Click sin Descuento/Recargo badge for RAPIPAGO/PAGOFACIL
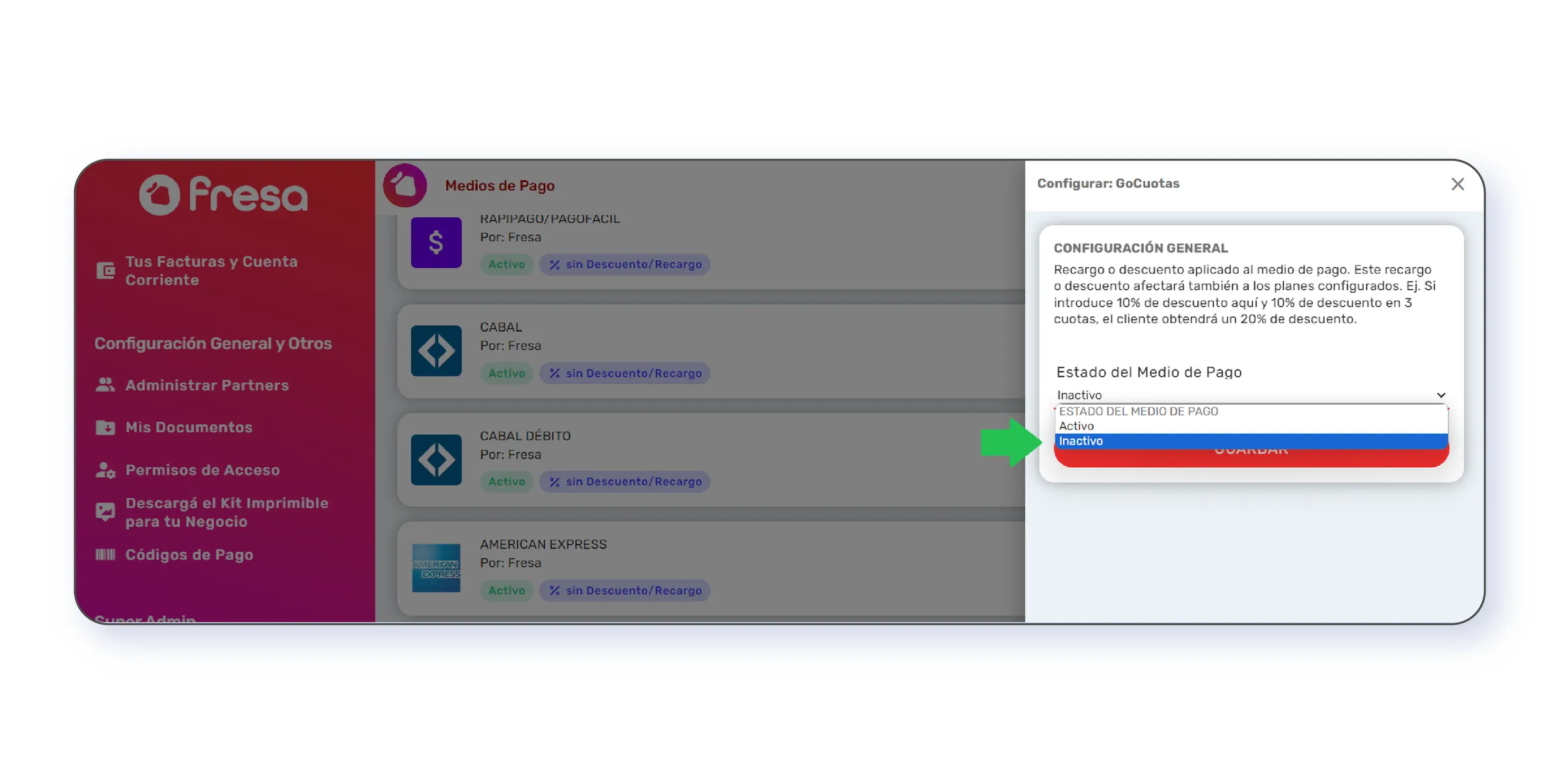The width and height of the screenshot is (1559, 784). point(625,264)
